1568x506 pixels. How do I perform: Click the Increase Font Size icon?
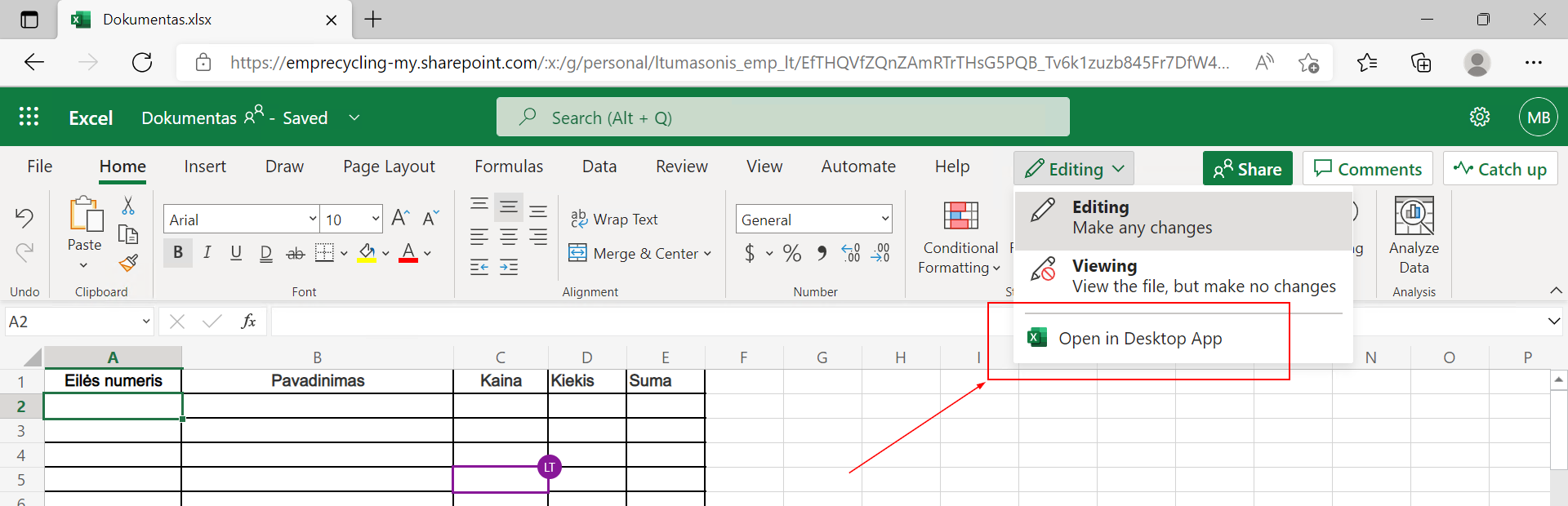[x=400, y=218]
